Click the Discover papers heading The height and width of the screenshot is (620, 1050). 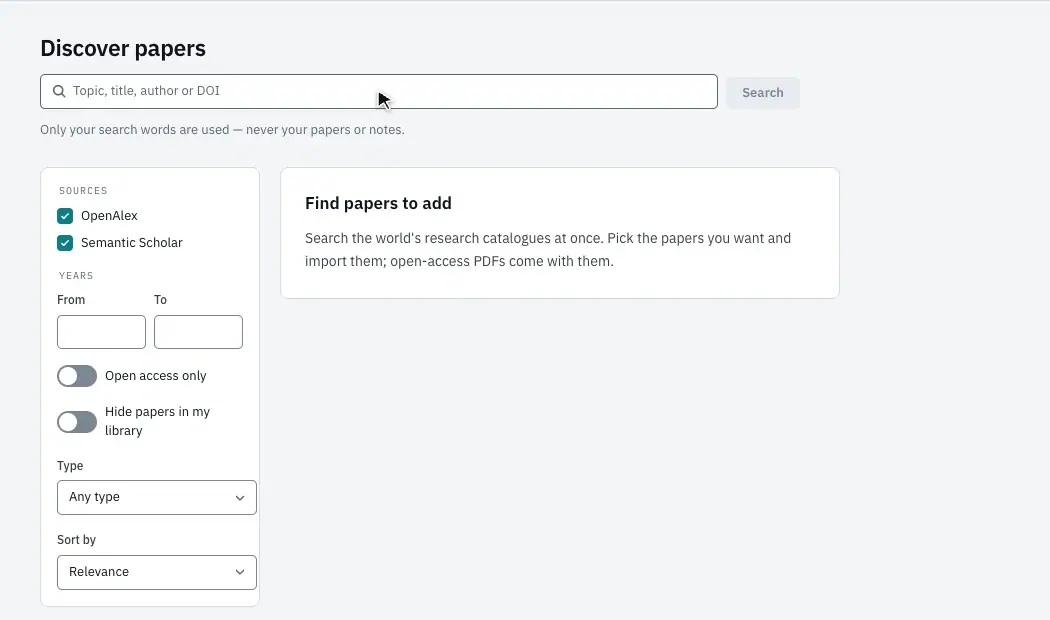(123, 48)
